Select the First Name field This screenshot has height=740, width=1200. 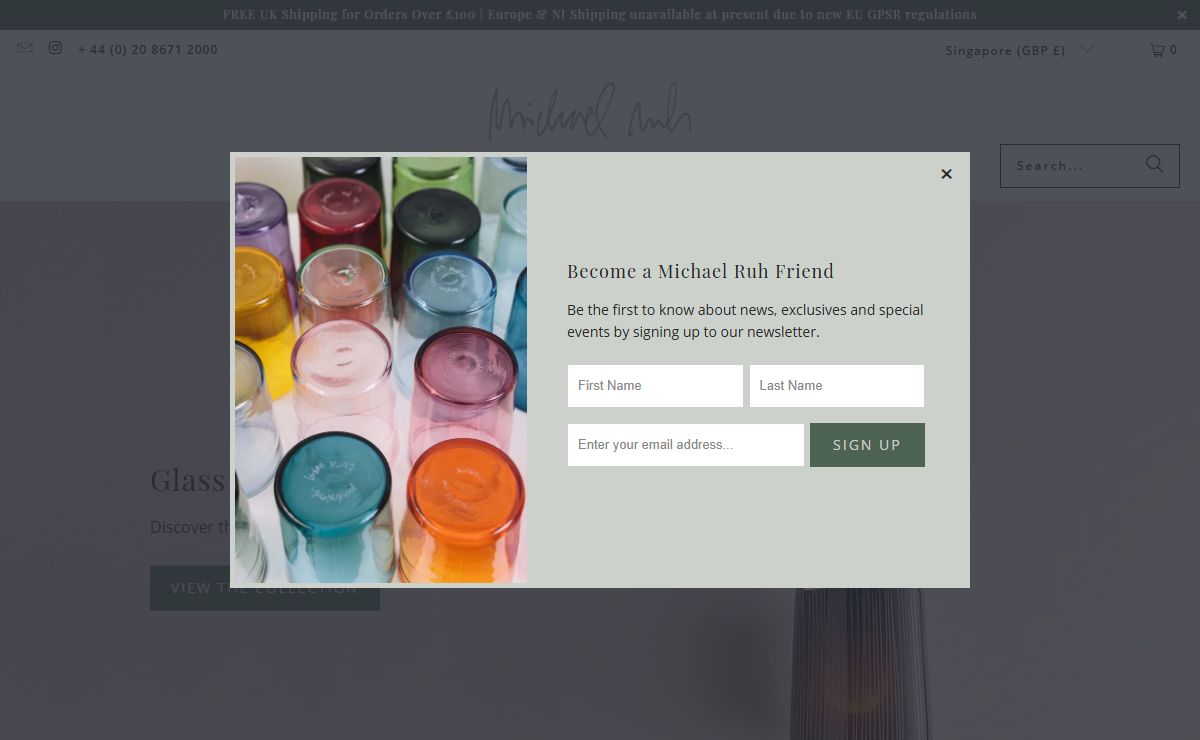pos(655,386)
